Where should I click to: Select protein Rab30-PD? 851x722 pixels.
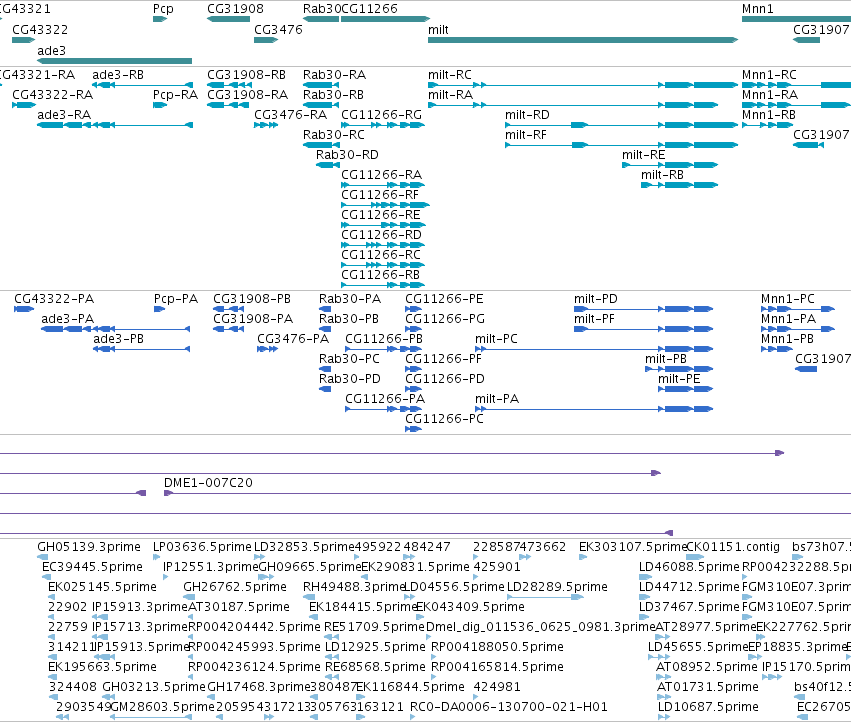pyautogui.click(x=350, y=379)
